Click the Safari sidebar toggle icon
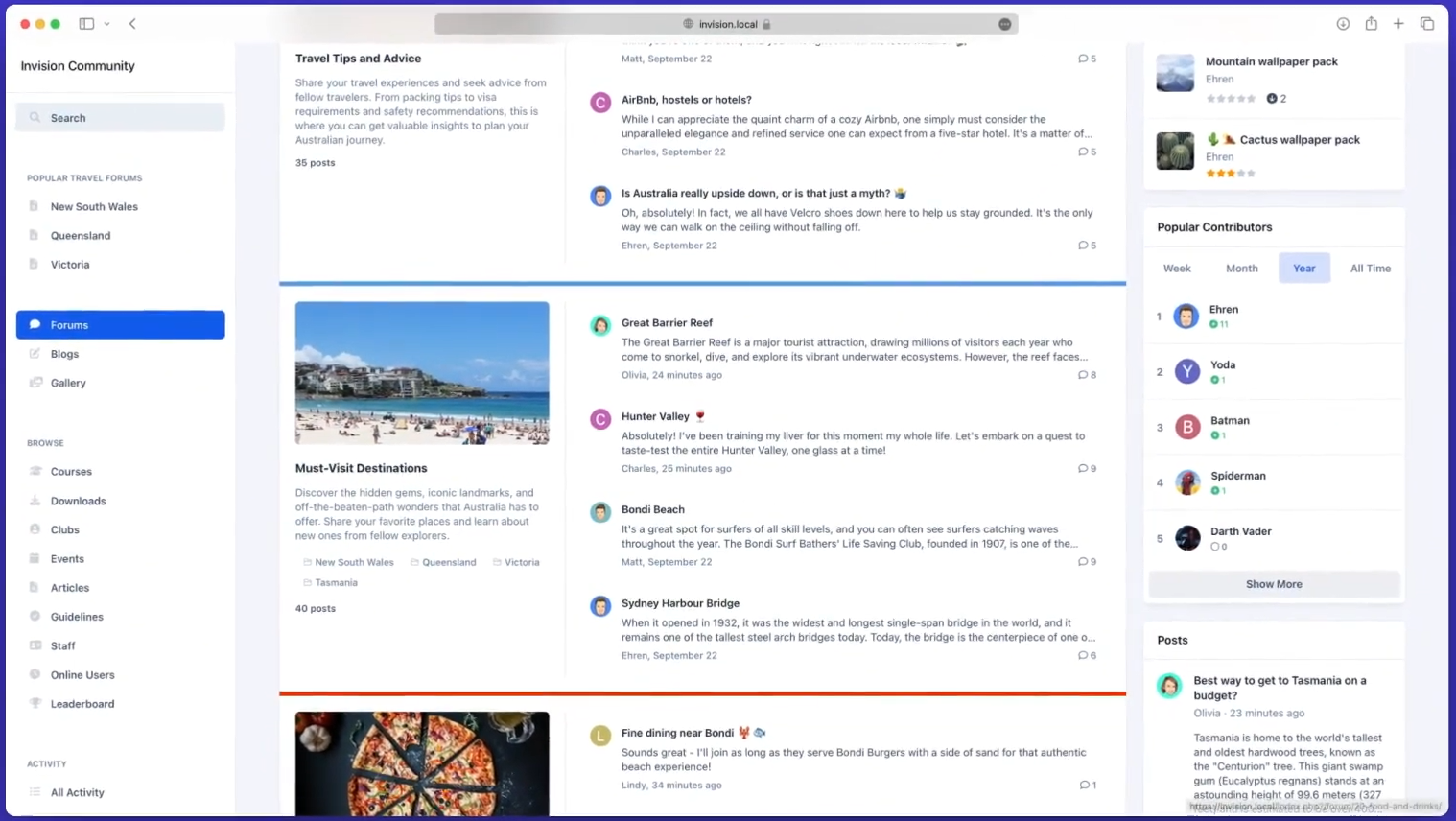 click(x=86, y=24)
